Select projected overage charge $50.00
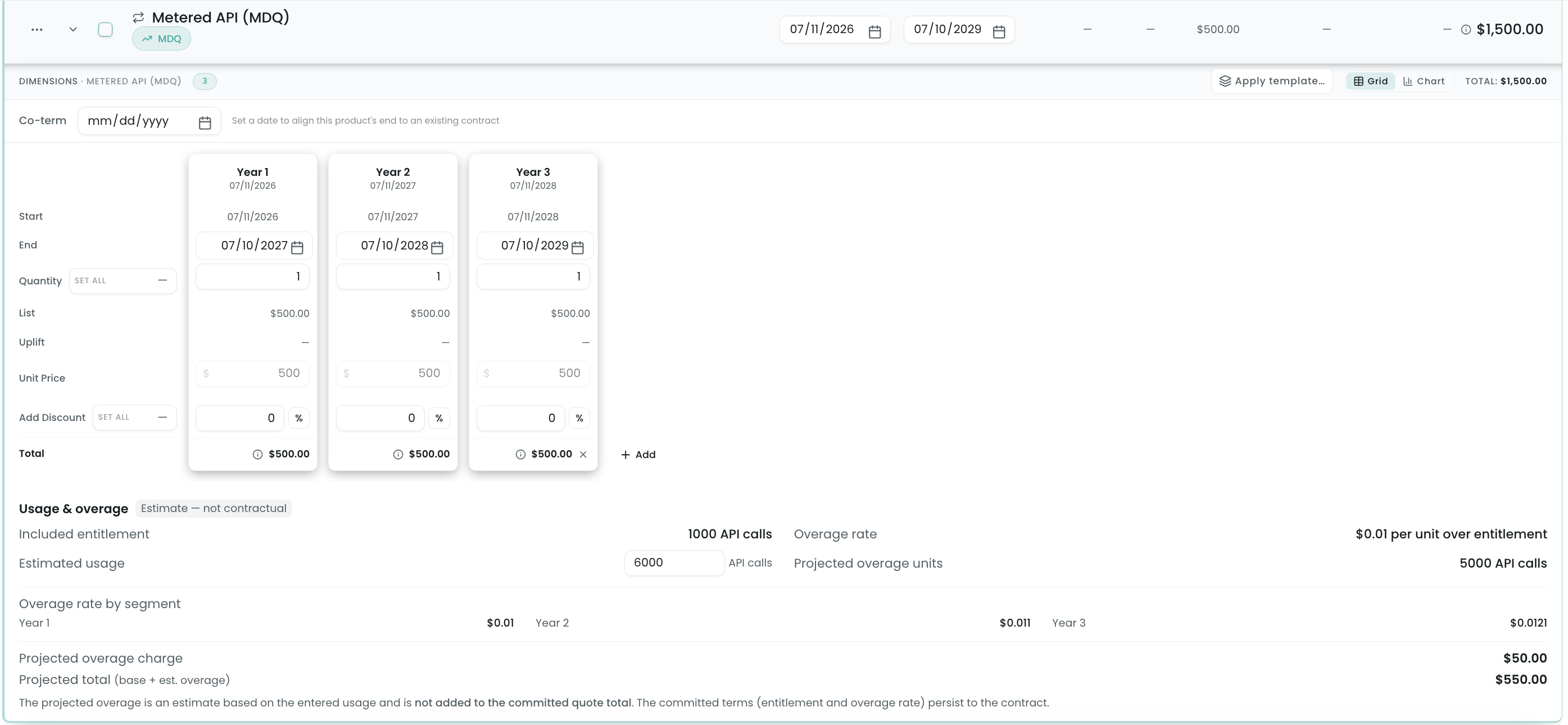 (1525, 658)
